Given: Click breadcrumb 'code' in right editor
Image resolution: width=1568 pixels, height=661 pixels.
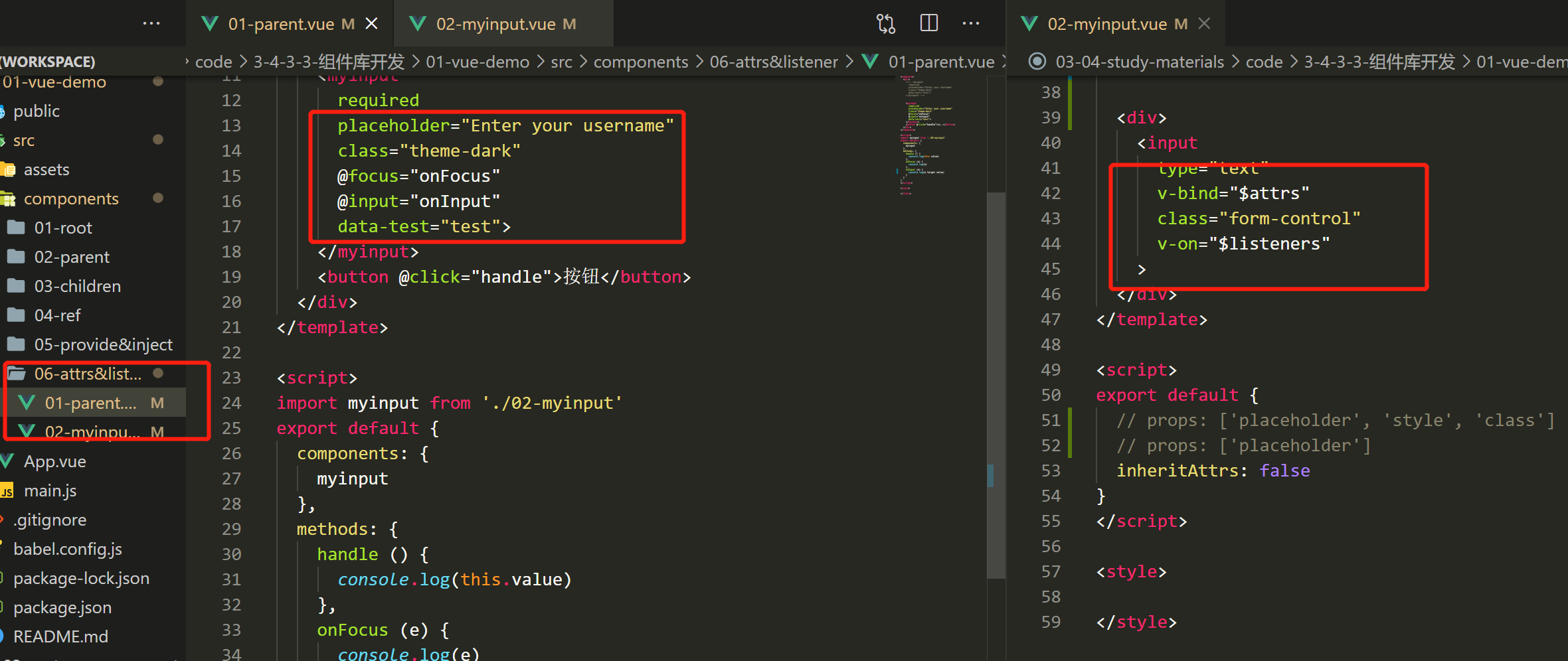Looking at the screenshot, I should 1264,62.
